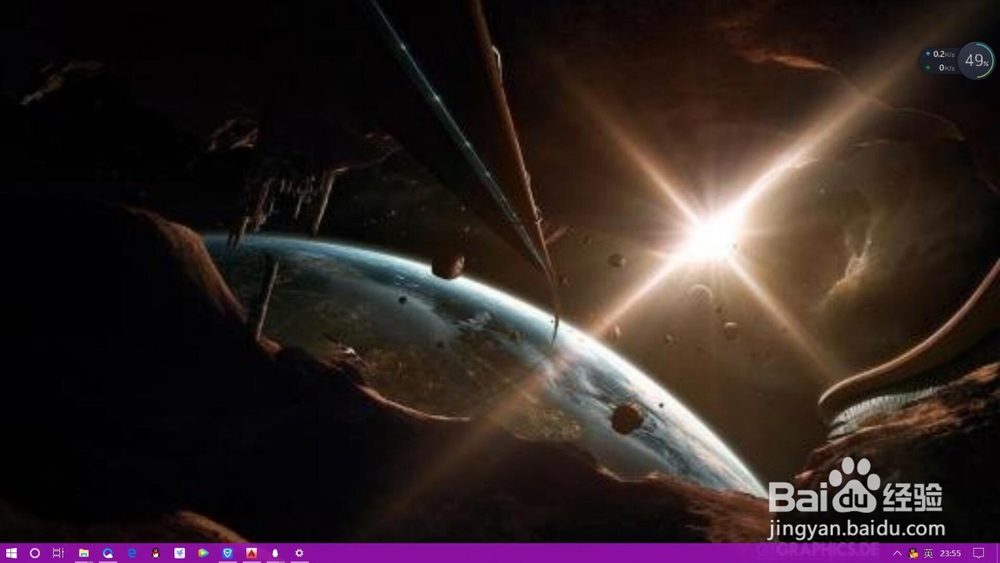The height and width of the screenshot is (563, 1000).
Task: Open Microsoft Edge from taskbar
Action: point(132,553)
